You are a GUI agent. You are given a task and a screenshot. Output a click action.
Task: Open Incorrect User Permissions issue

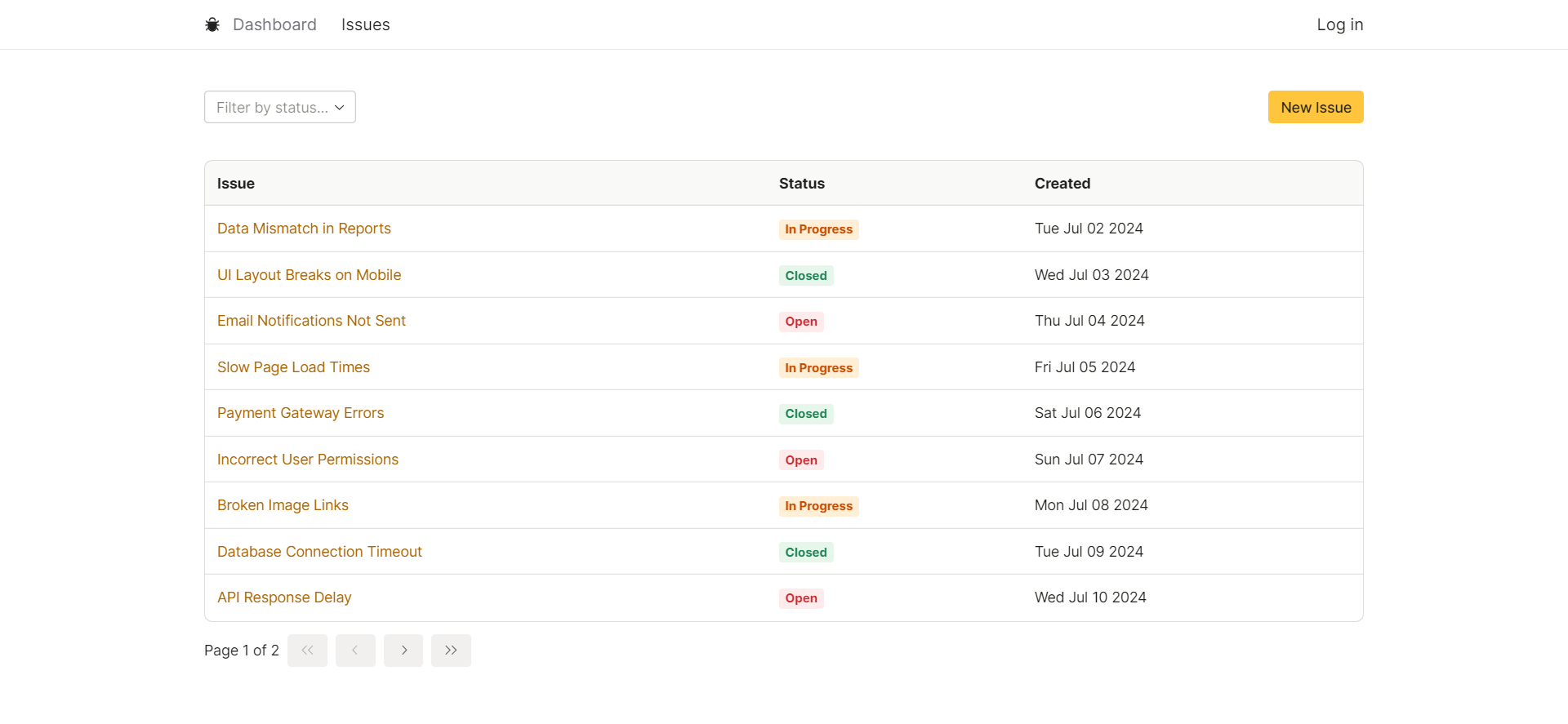[x=308, y=460]
